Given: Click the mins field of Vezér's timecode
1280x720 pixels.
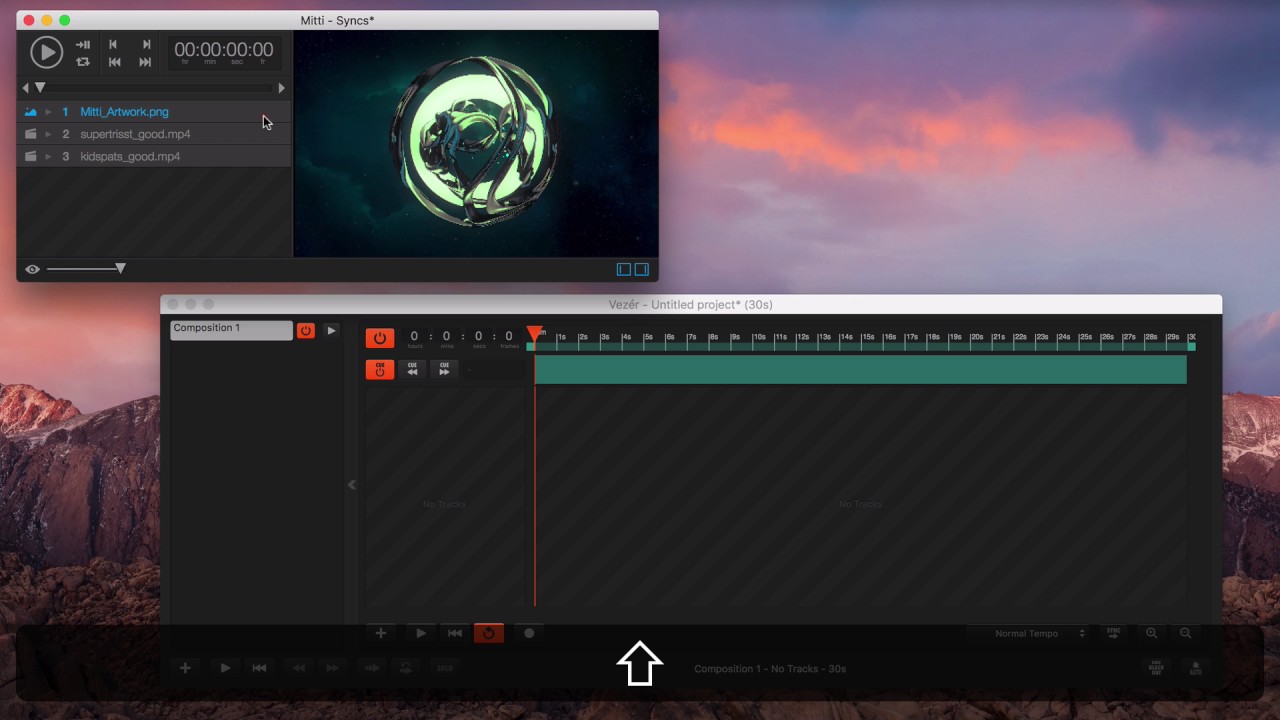Looking at the screenshot, I should click(447, 337).
